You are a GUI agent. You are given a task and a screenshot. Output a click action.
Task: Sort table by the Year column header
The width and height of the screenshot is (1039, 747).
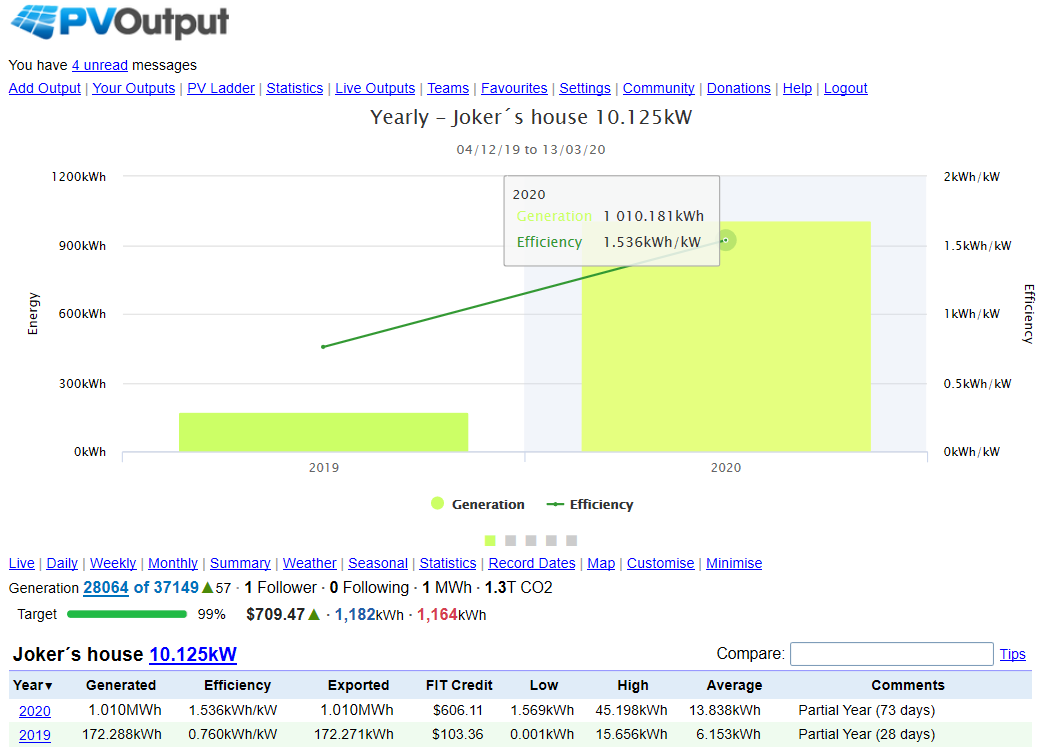32,685
